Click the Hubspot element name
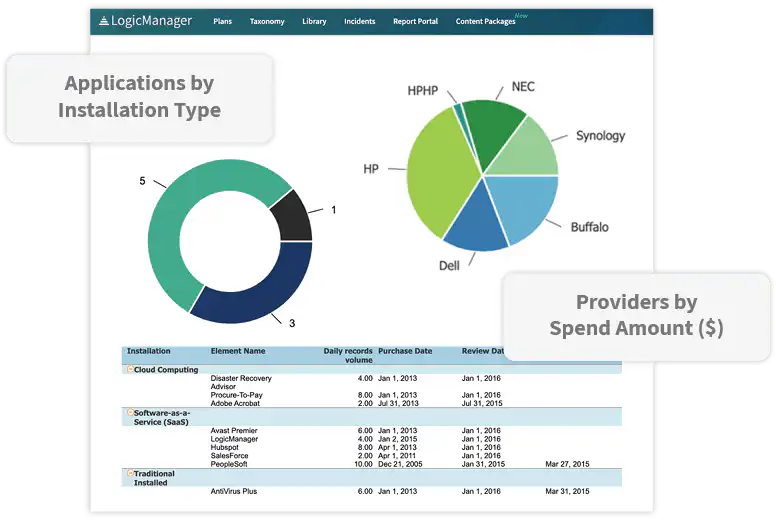The width and height of the screenshot is (776, 520). [x=225, y=447]
